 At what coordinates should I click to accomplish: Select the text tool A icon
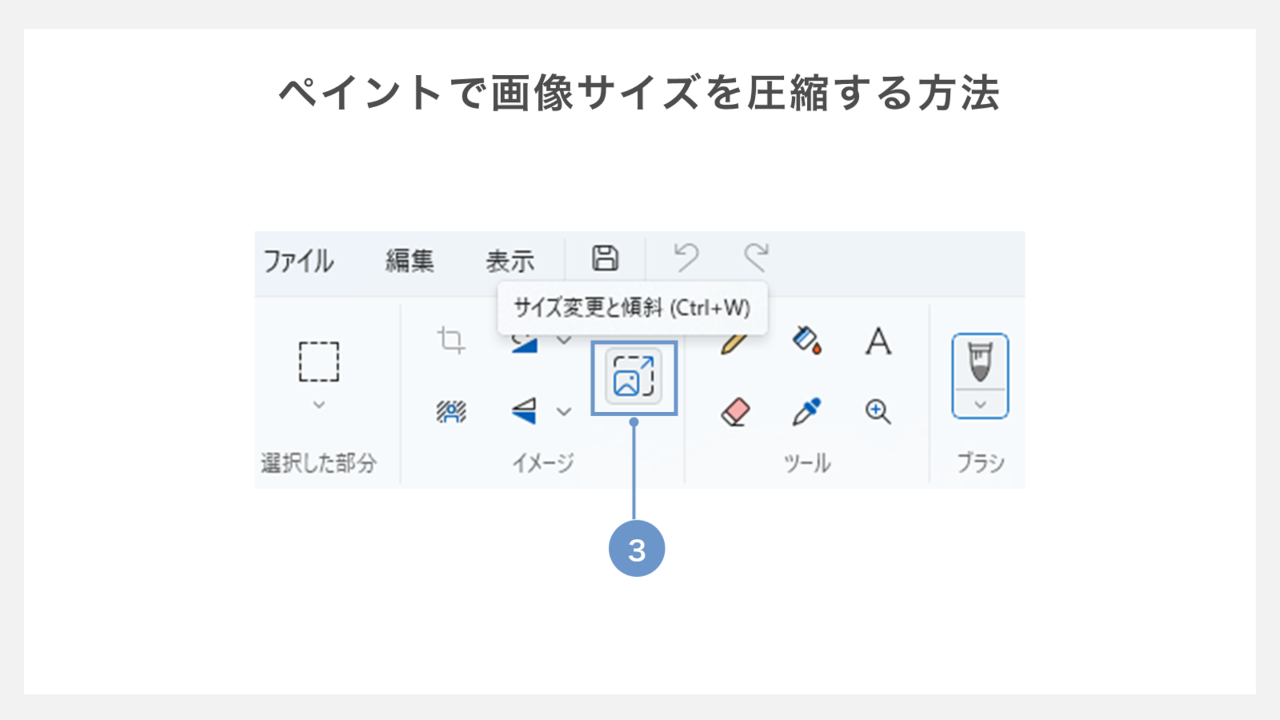pos(878,341)
